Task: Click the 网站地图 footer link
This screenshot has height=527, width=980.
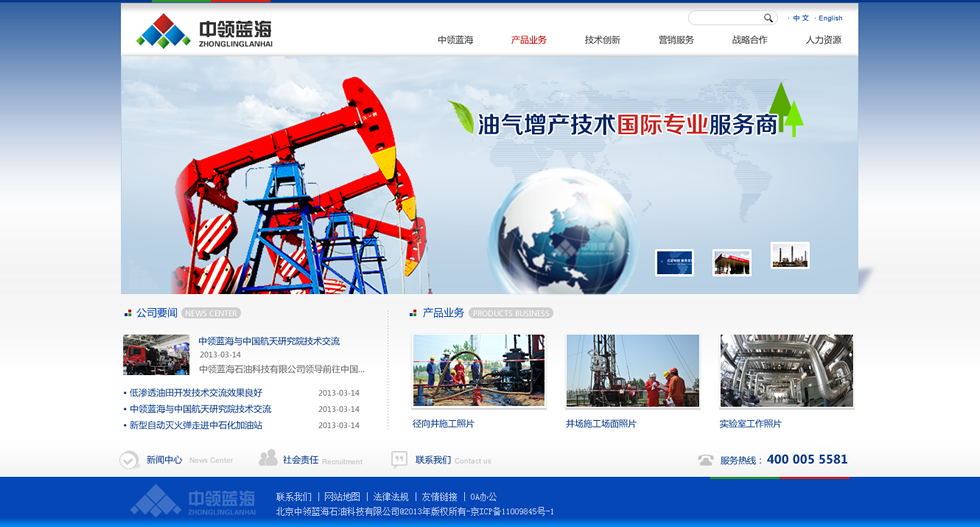Action: (342, 497)
